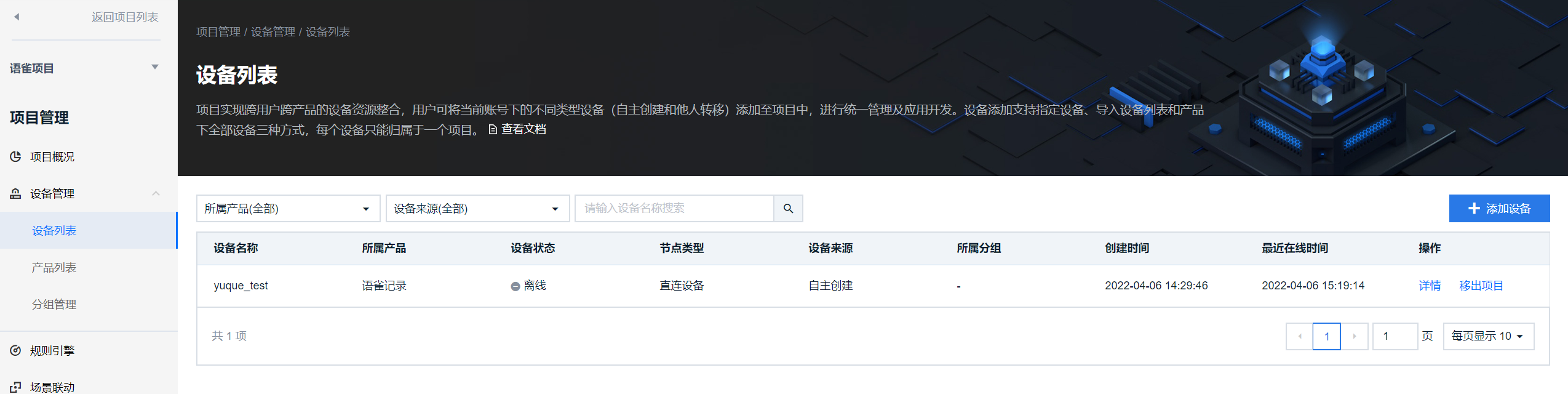This screenshot has height=394, width=1568.
Task: Click the 共 1 项 total count text
Action: [x=229, y=336]
